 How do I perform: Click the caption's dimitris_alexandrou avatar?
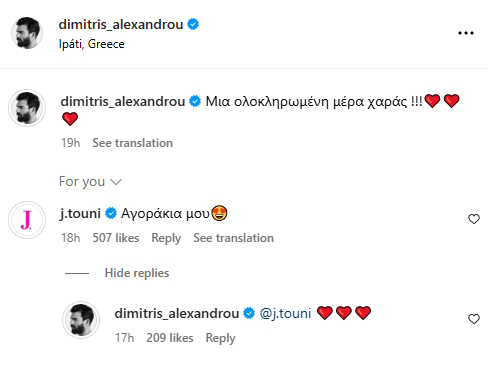[27, 108]
